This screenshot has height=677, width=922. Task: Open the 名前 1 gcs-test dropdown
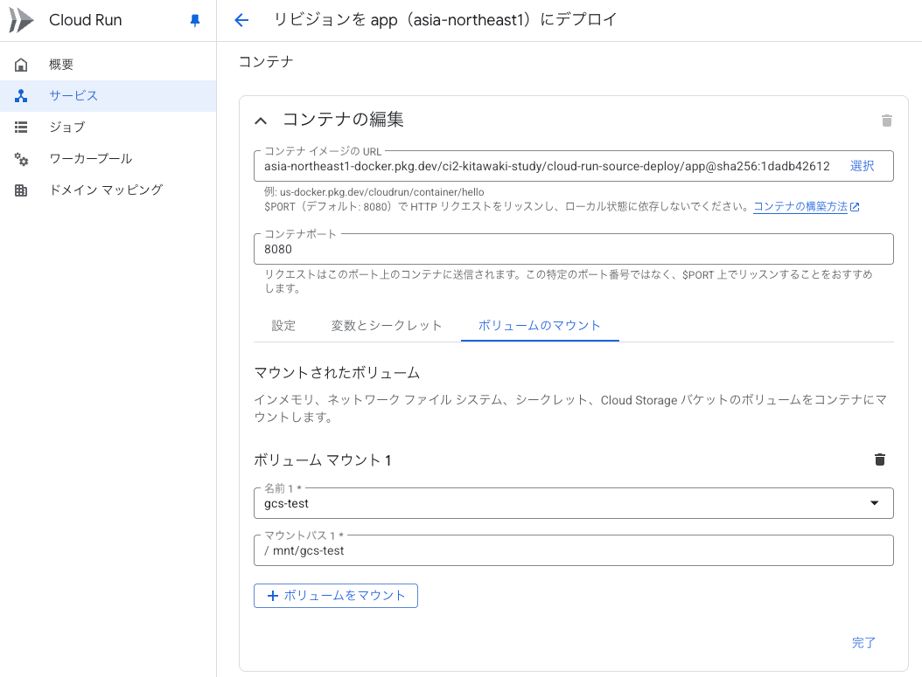pyautogui.click(x=573, y=503)
